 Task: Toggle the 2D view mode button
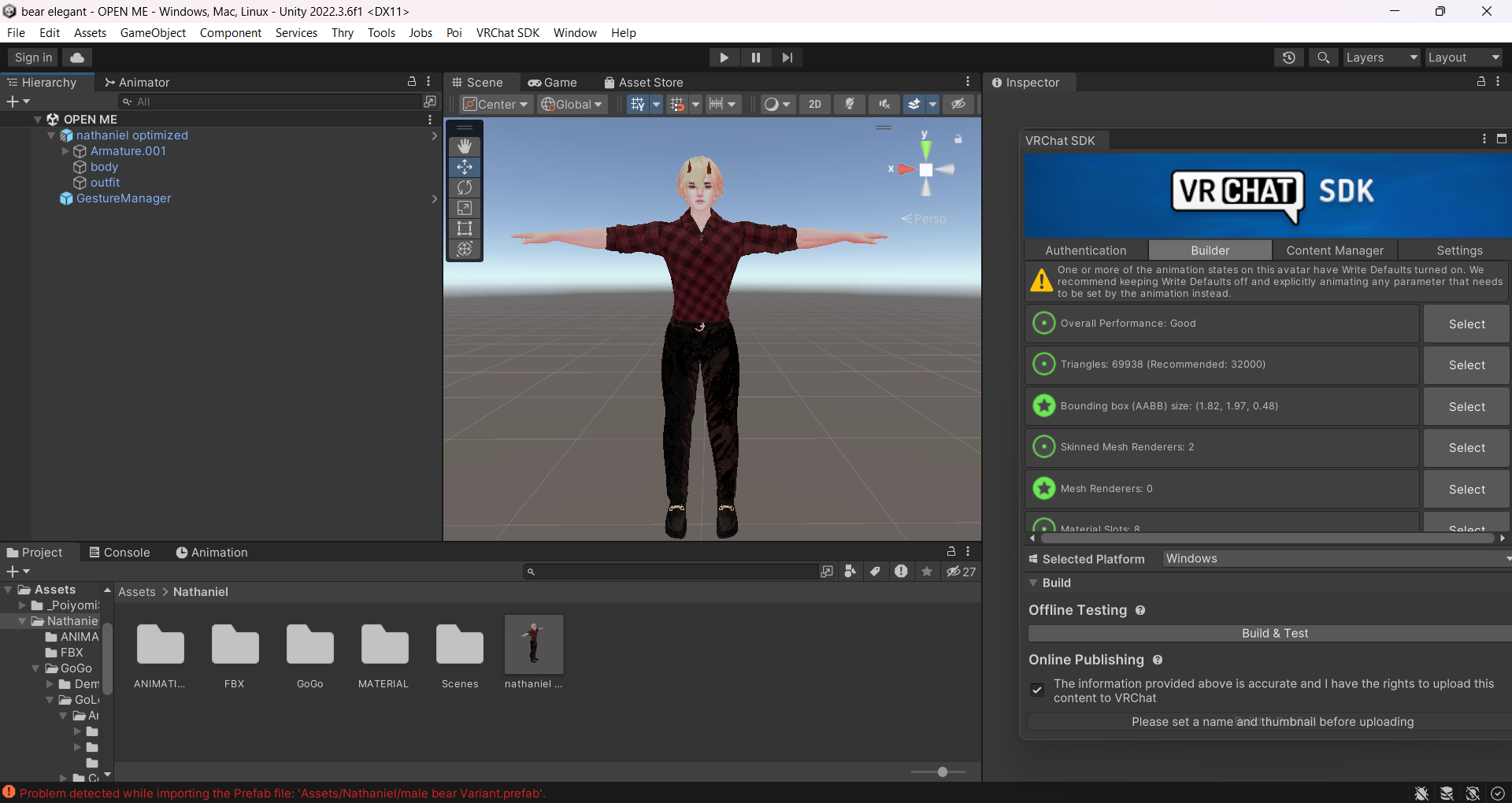click(x=815, y=104)
